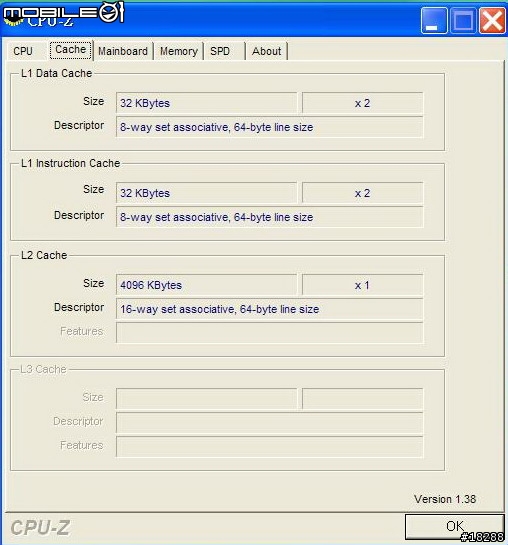Click the L1 Instruction Cache descriptor field

270,217
